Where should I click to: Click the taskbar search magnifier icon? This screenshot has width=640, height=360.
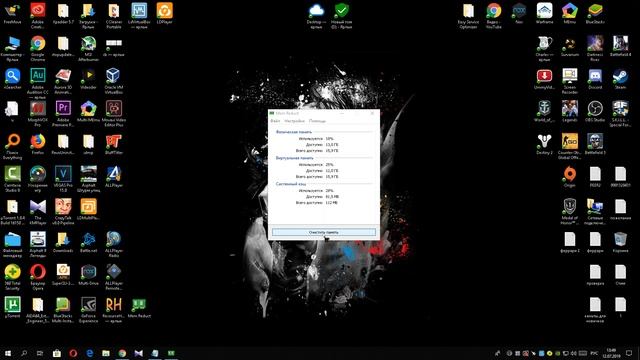(x=24, y=353)
